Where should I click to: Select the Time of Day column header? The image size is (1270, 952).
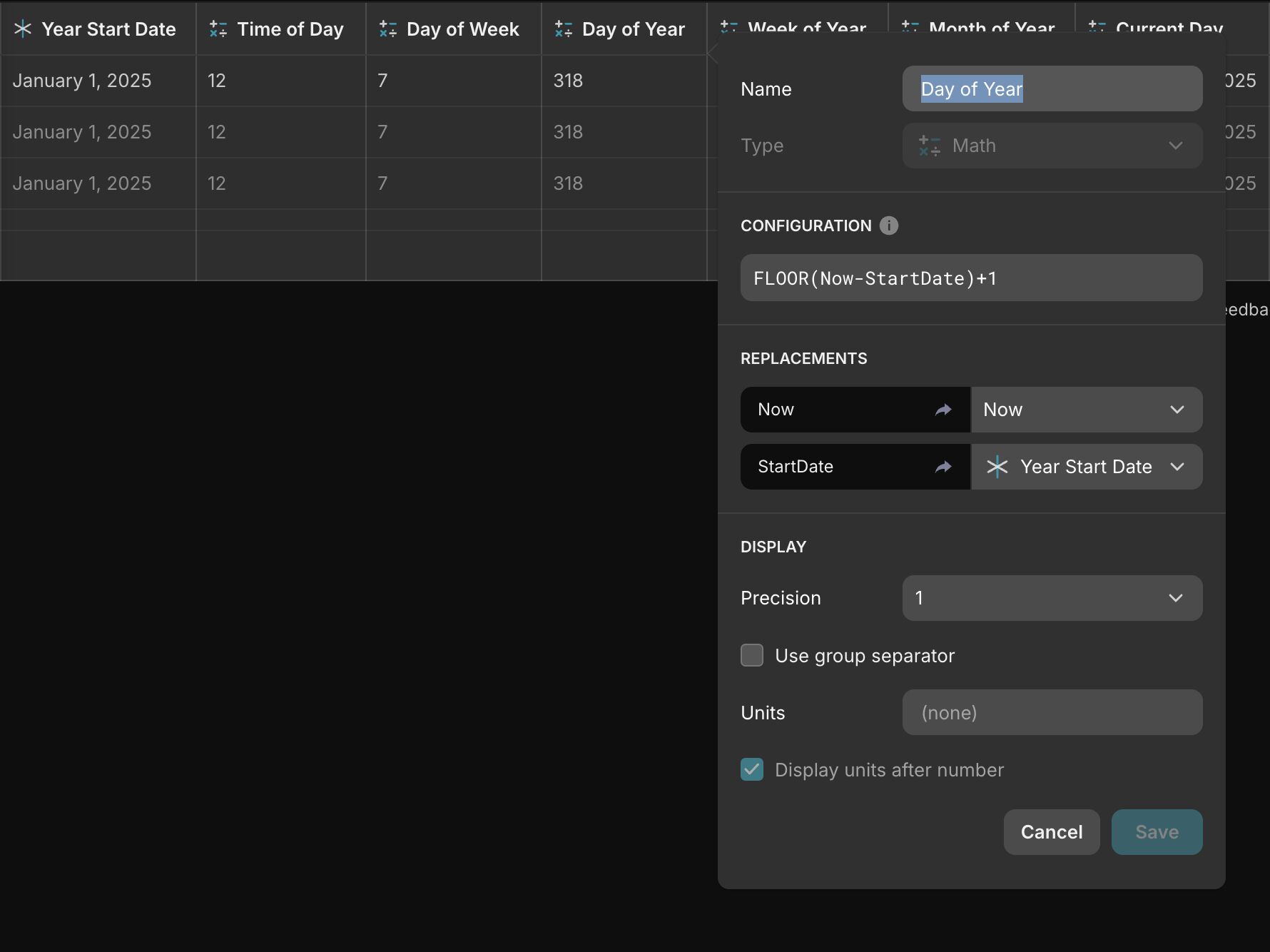tap(281, 29)
